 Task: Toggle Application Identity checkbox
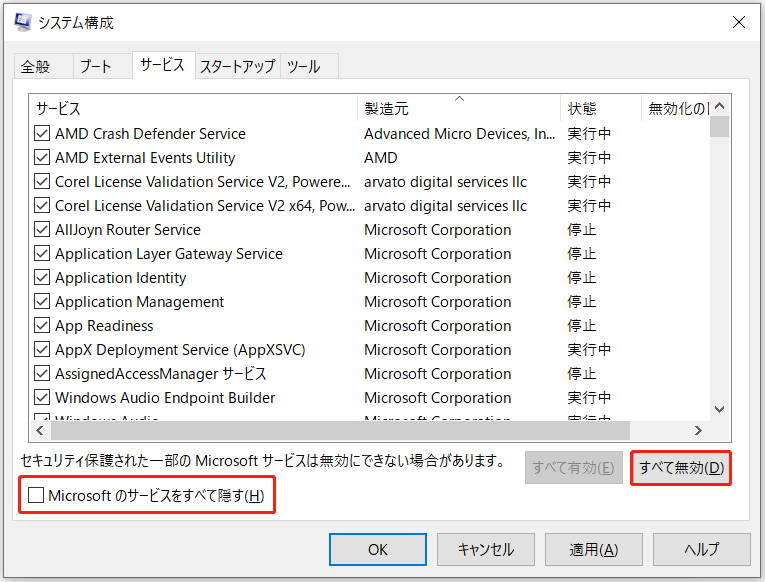(x=42, y=278)
